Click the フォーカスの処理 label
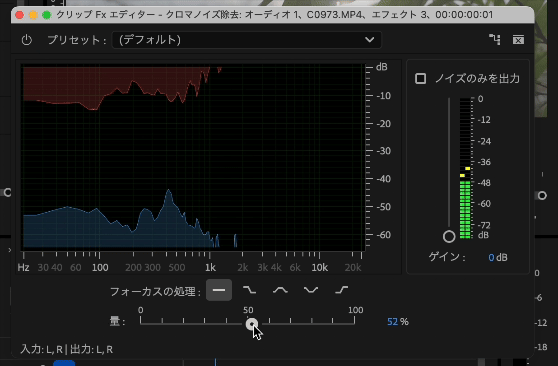Screen dimensions: 558x366 [155, 292]
